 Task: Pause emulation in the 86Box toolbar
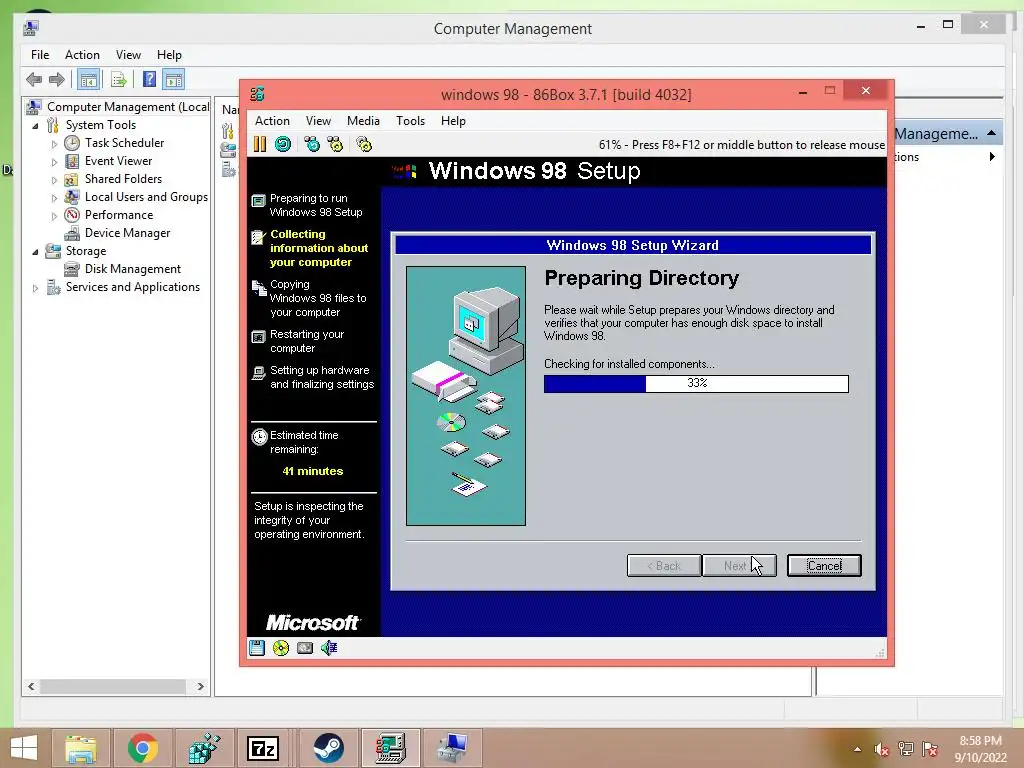pos(260,144)
